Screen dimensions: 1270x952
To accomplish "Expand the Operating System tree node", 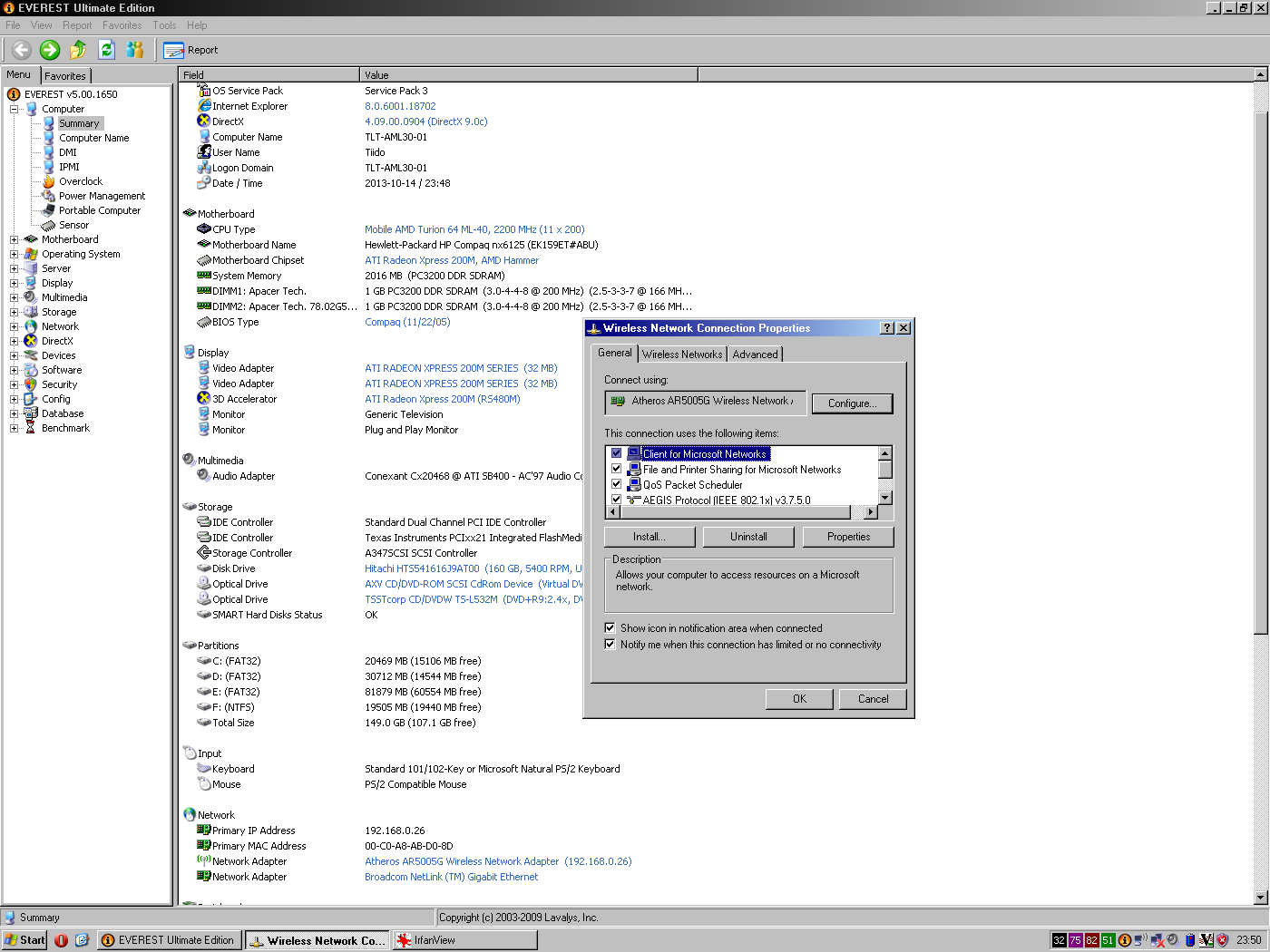I will 15,254.
